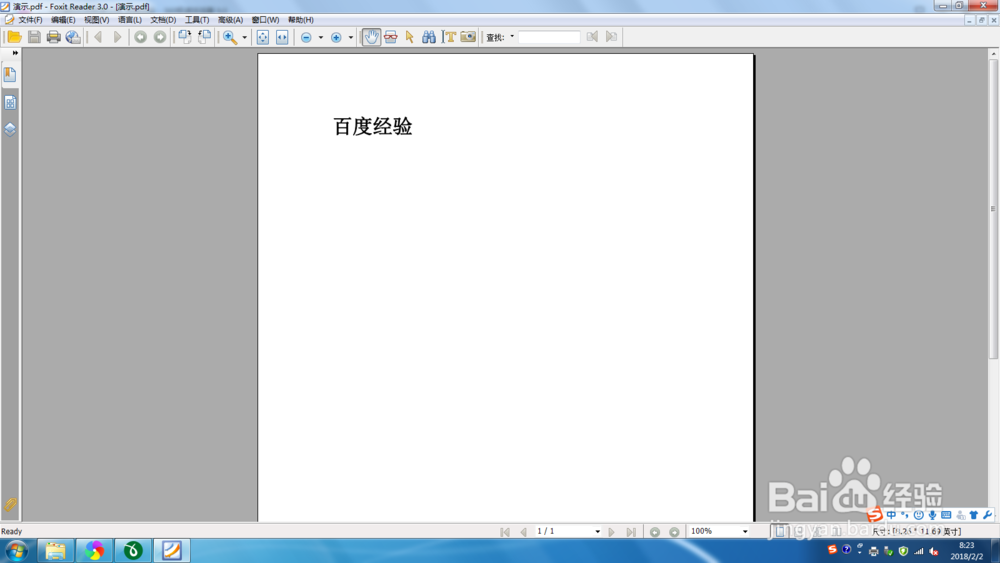Click the binoculars Search icon
The height and width of the screenshot is (563, 1000).
click(x=429, y=37)
